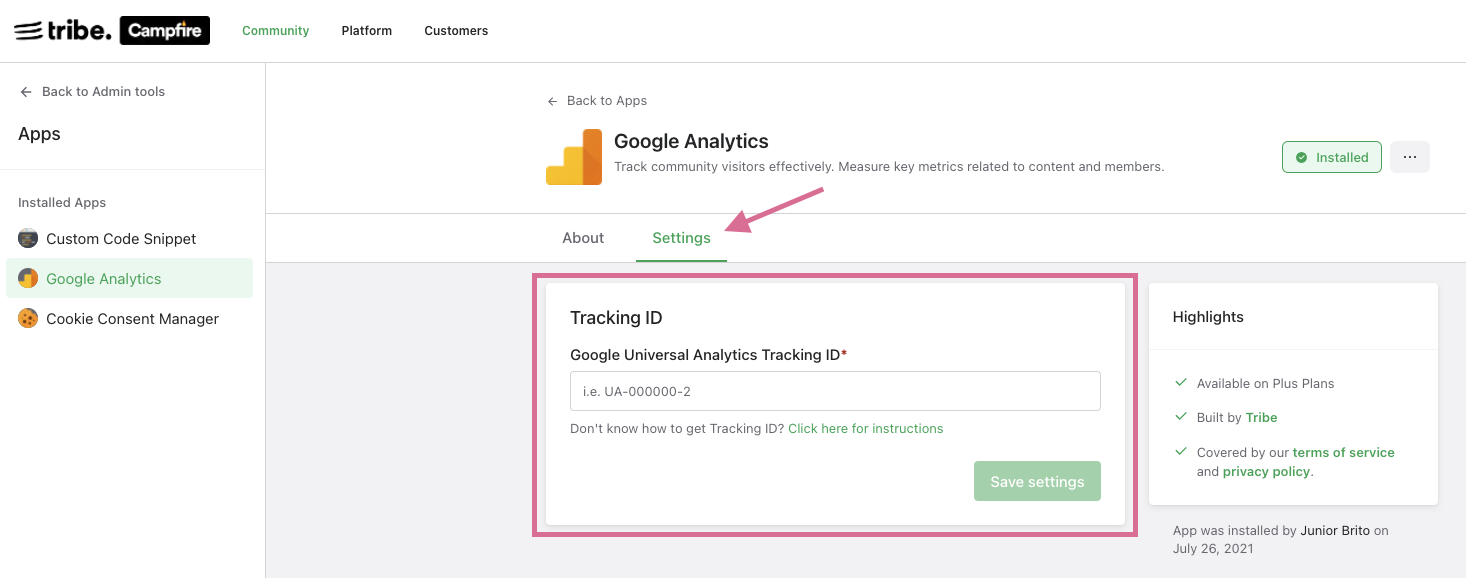Viewport: 1466px width, 578px height.
Task: Click the Custom Code Snippet app icon
Action: [28, 238]
